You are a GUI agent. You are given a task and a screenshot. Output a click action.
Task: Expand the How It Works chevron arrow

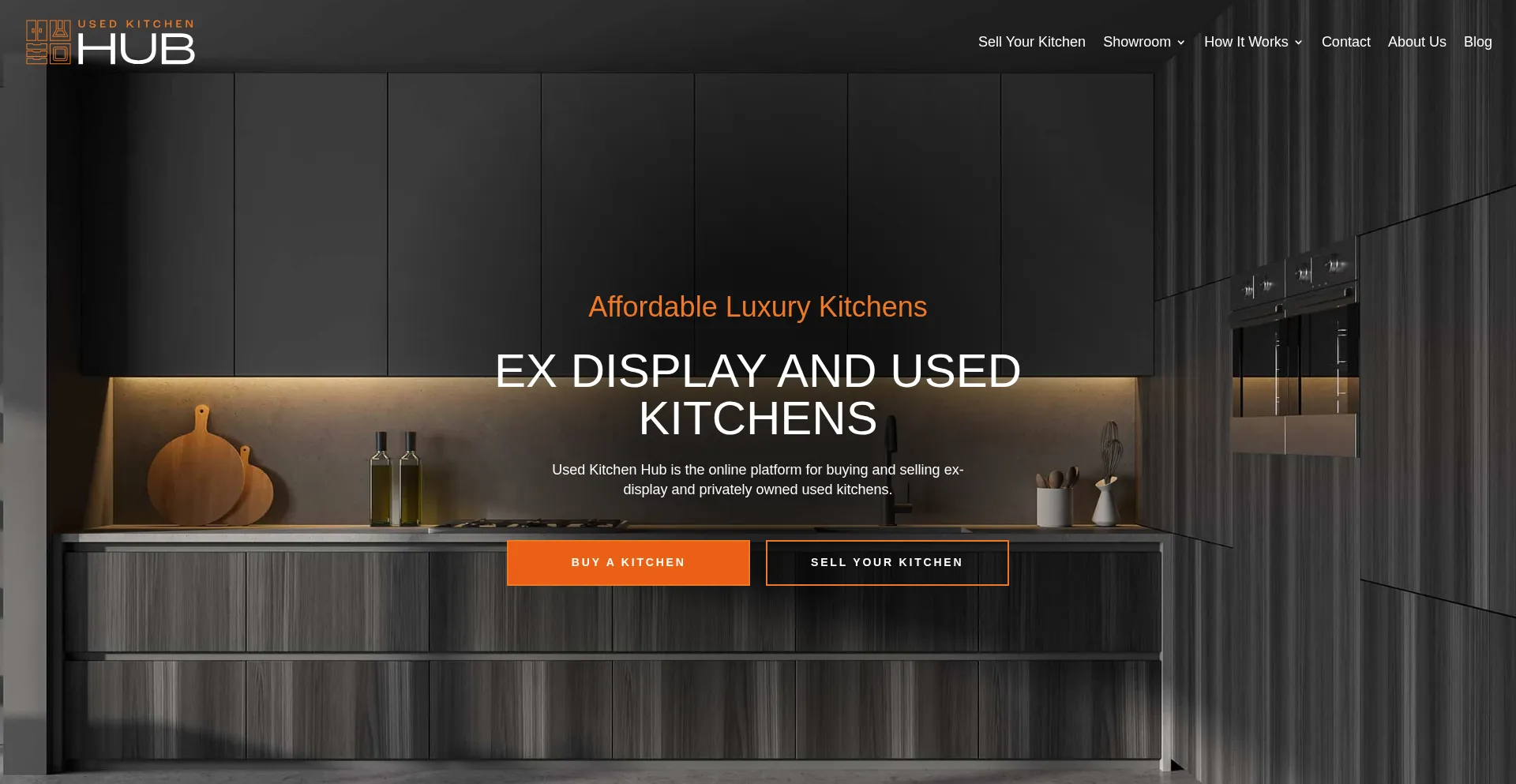coord(1298,43)
